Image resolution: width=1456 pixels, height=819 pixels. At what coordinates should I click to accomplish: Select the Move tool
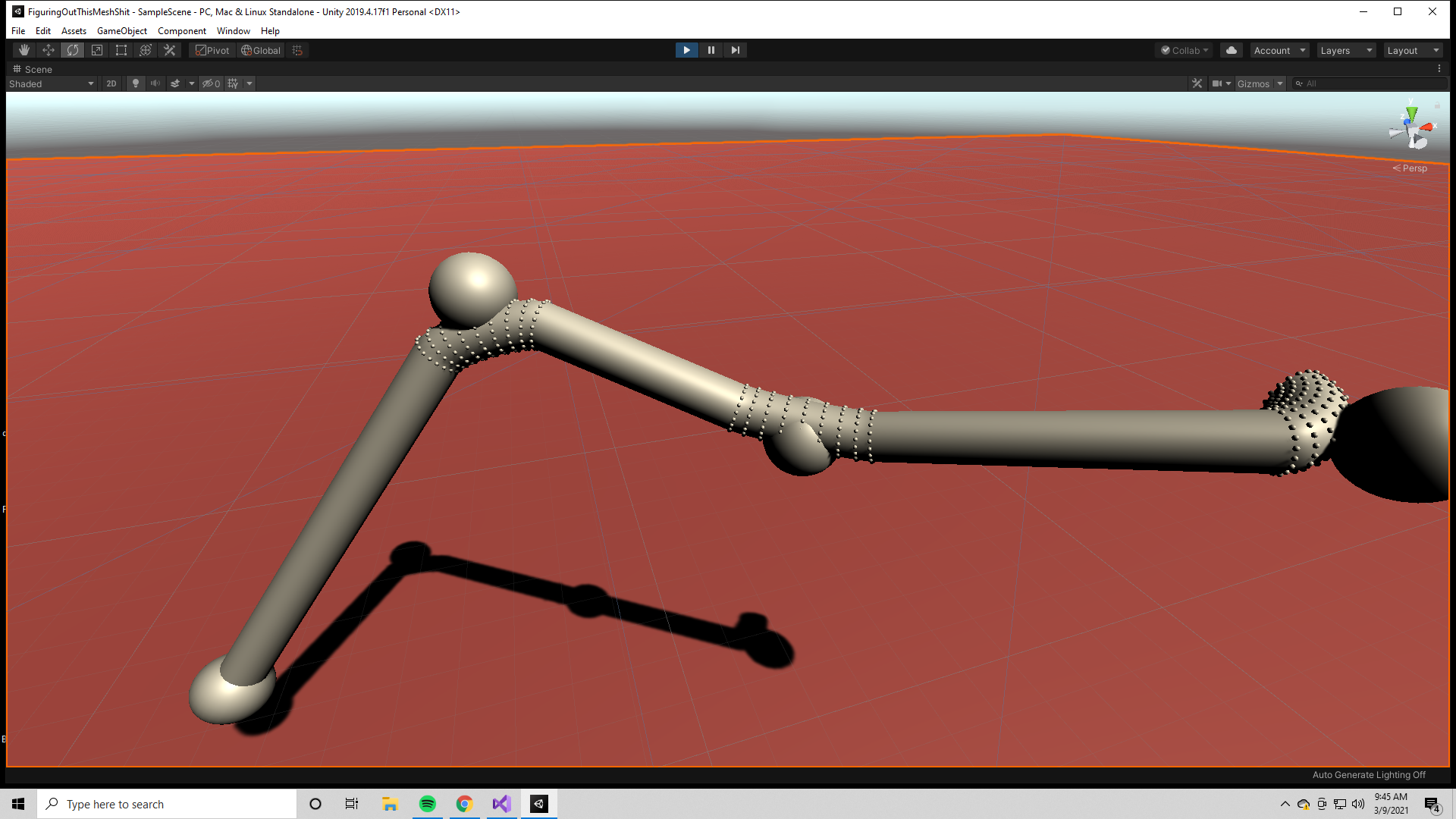click(48, 50)
